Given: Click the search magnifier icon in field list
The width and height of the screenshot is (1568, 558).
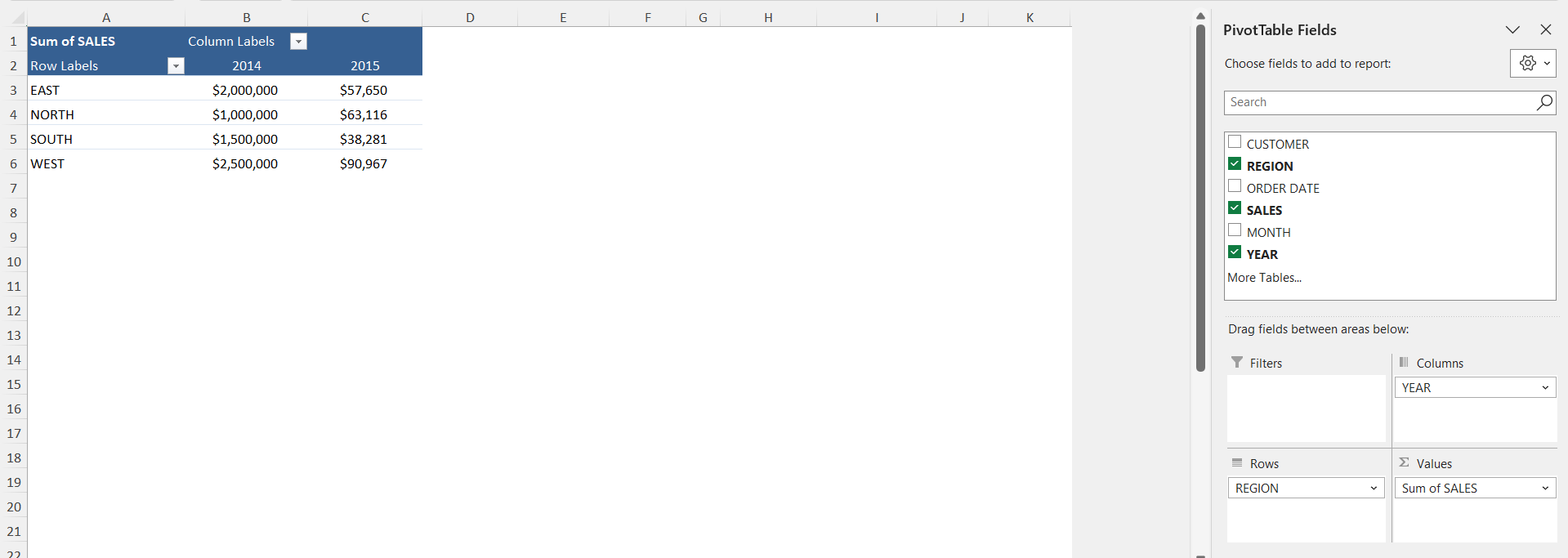Looking at the screenshot, I should pos(1543,102).
